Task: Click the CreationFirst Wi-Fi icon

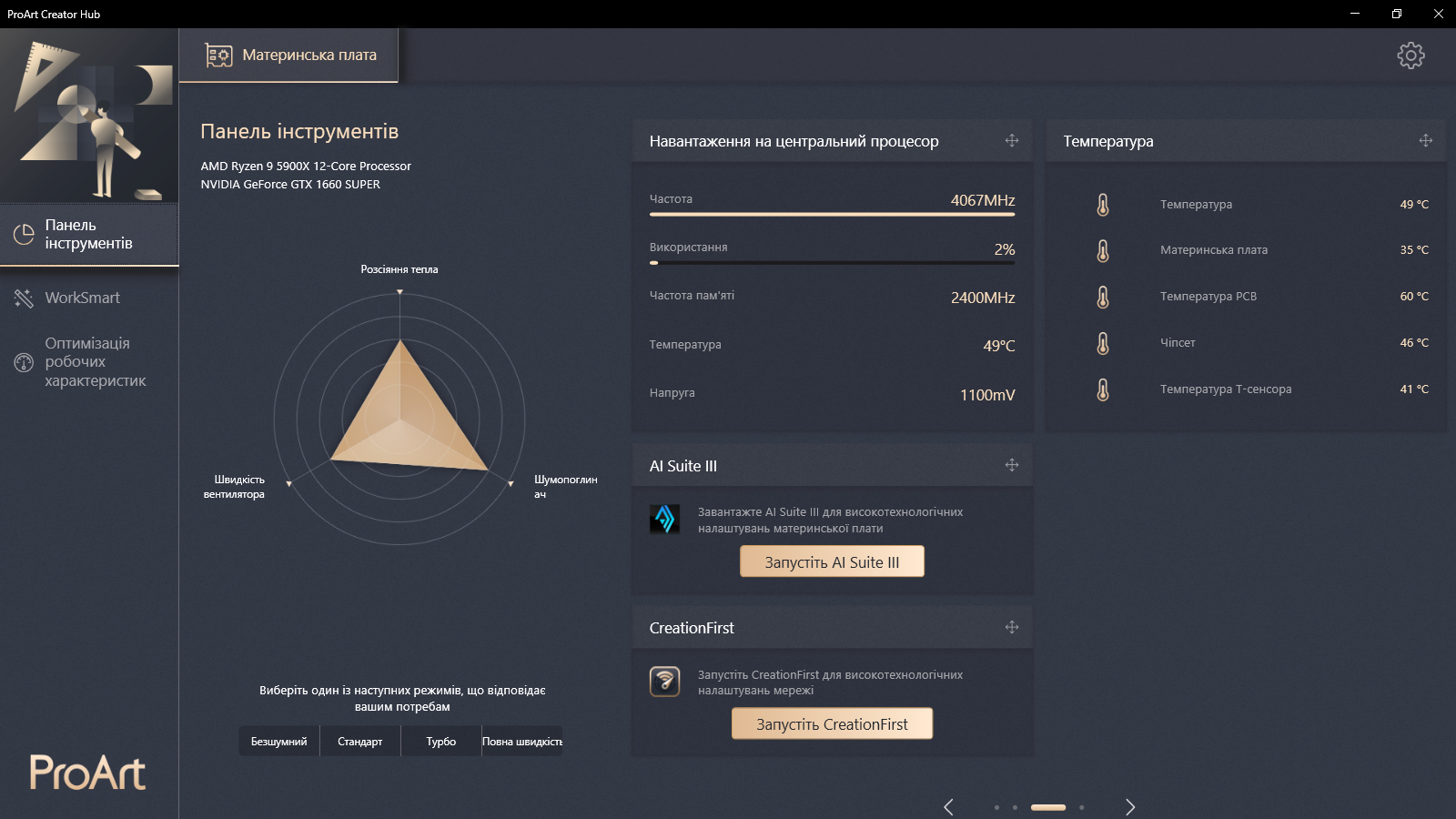Action: [665, 681]
